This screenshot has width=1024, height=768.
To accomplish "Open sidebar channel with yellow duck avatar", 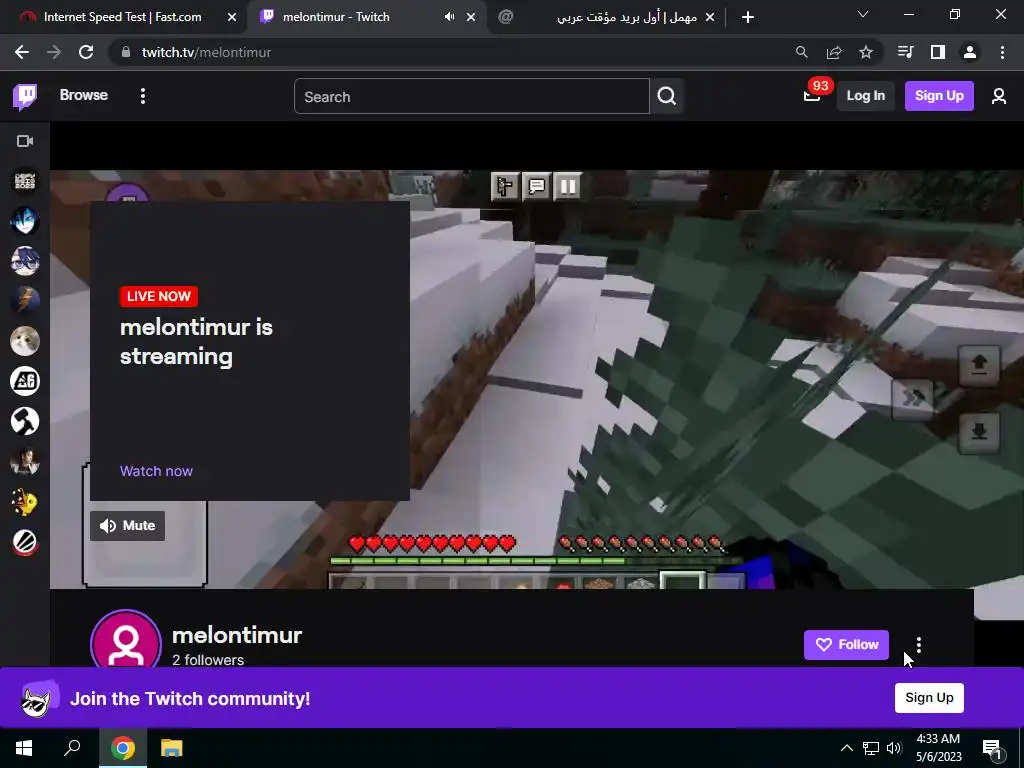I will coord(25,502).
